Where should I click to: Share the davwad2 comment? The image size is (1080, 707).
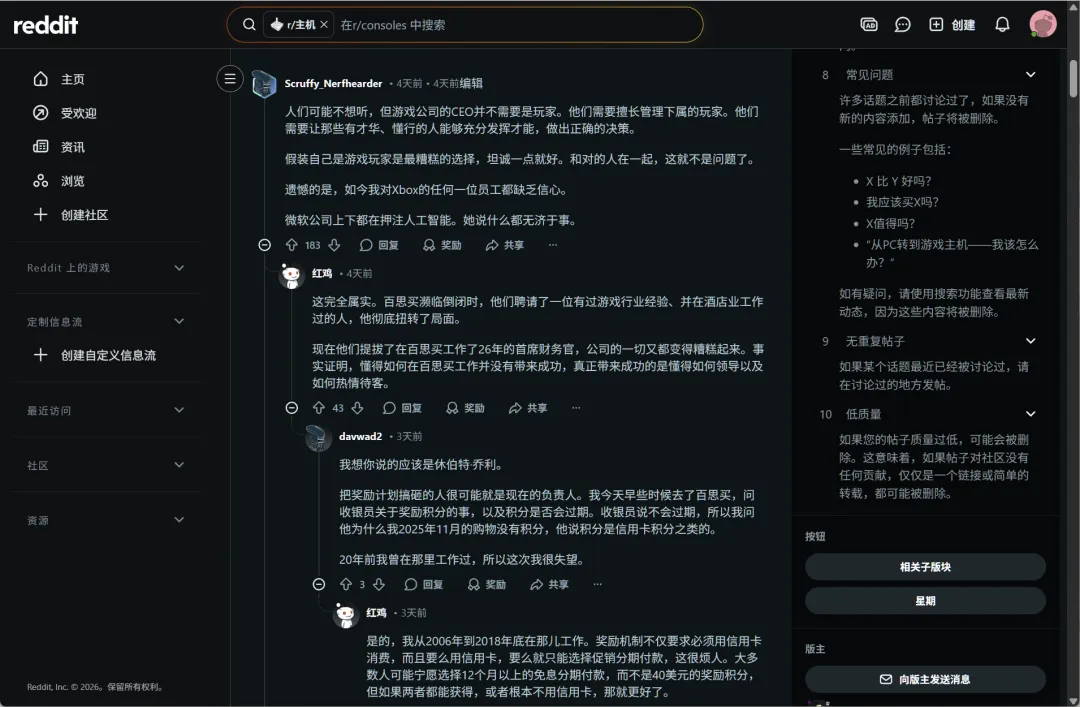pos(550,584)
